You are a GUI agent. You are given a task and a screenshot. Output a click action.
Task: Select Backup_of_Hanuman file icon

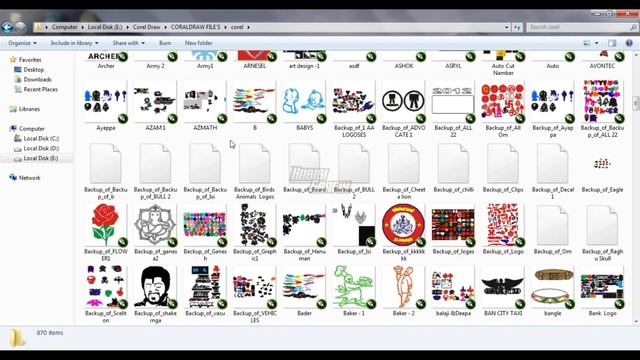point(304,225)
